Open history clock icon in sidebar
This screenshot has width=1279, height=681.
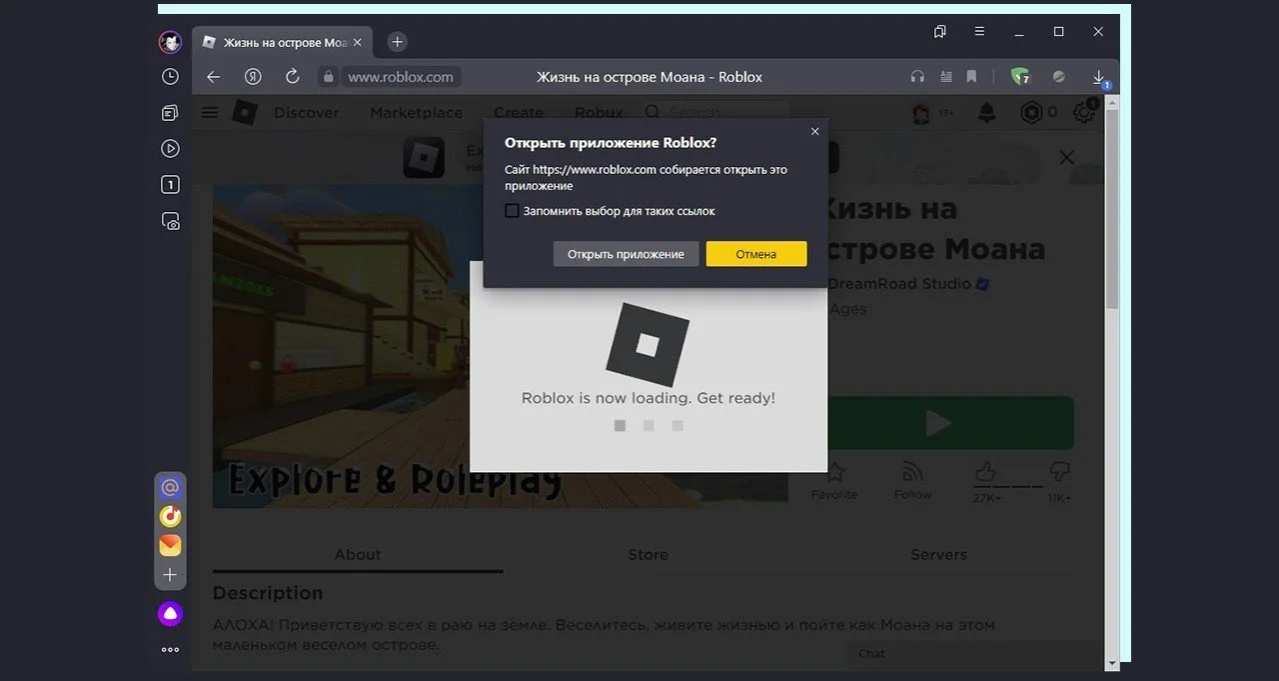click(170, 76)
